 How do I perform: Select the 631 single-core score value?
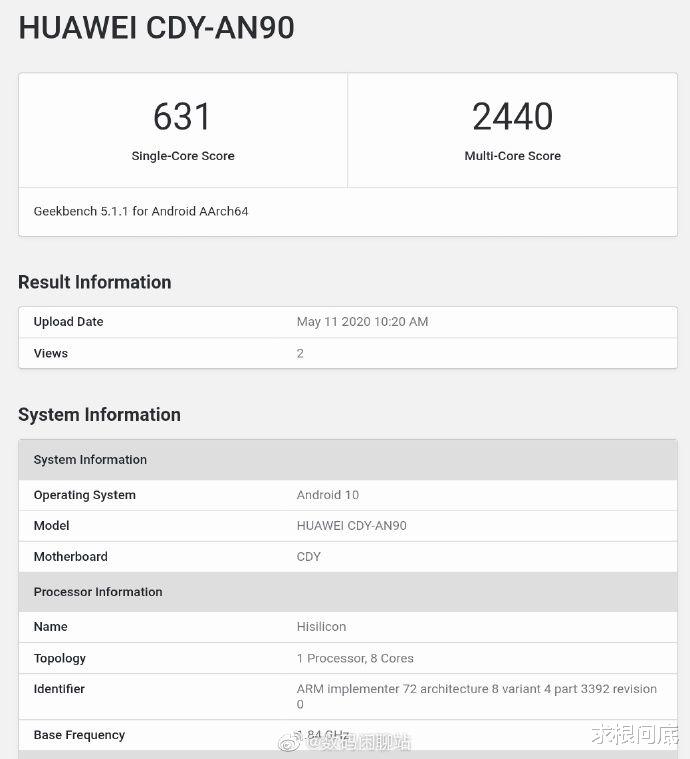(x=182, y=117)
